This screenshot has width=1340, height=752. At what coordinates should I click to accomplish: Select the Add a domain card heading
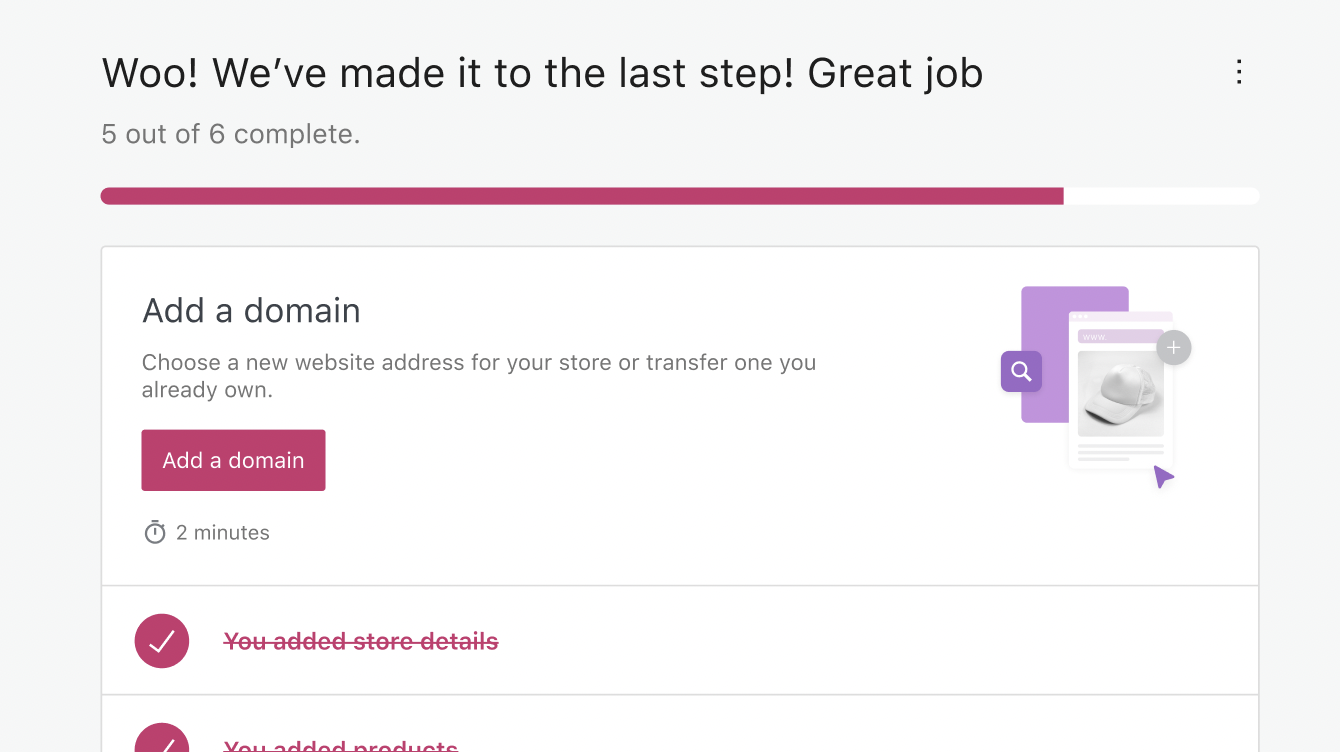point(251,311)
